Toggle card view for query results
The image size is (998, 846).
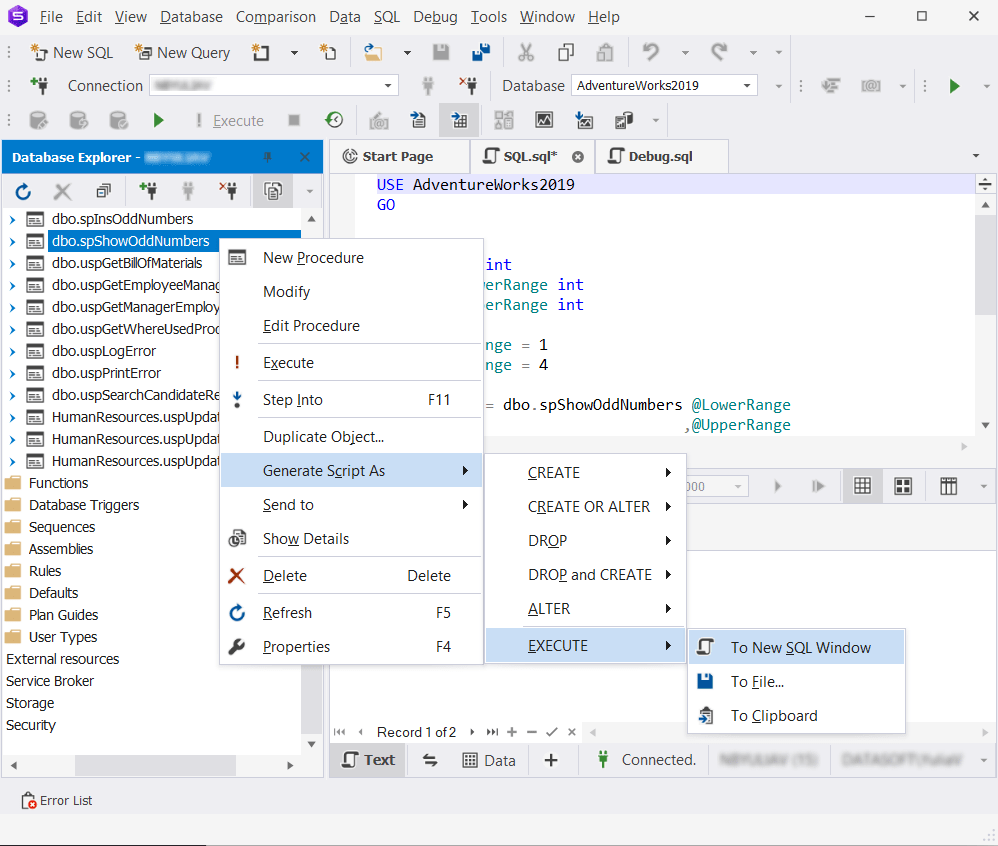903,486
